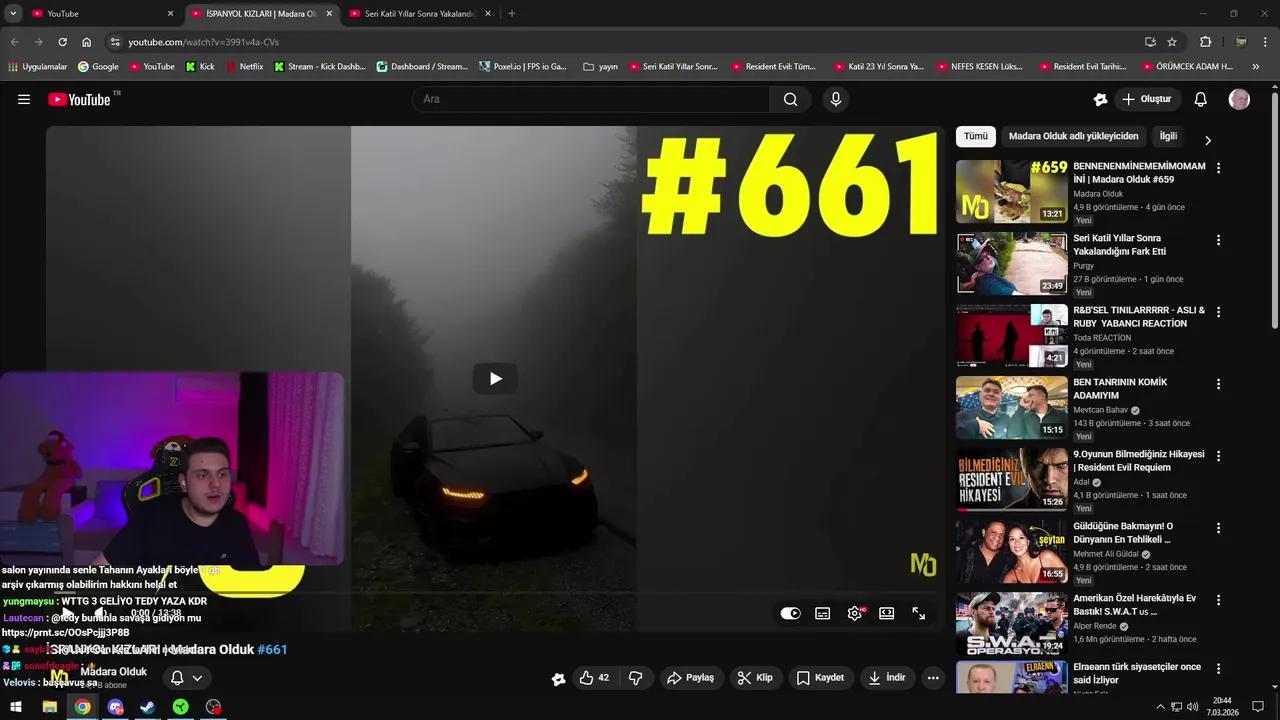Enable subtitles with captions icon
The width and height of the screenshot is (1280, 720).
click(x=822, y=613)
